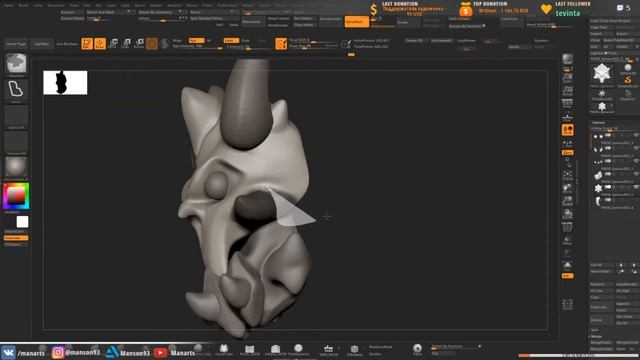Toggle Sculptris Pro mode icon
The height and width of the screenshot is (360, 640).
click(165, 44)
